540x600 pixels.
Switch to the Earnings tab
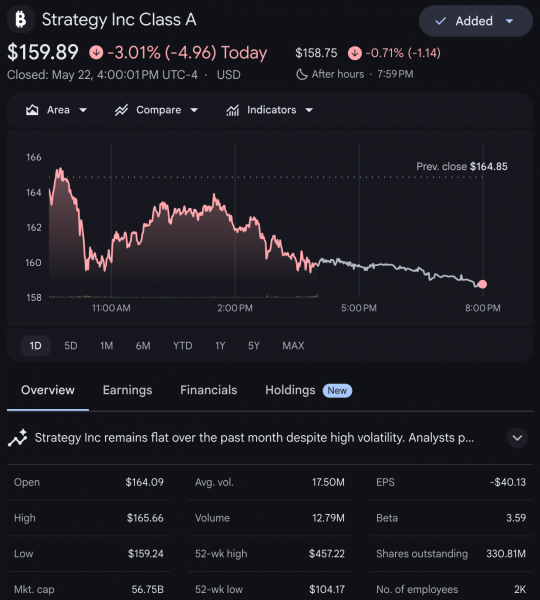(x=127, y=390)
